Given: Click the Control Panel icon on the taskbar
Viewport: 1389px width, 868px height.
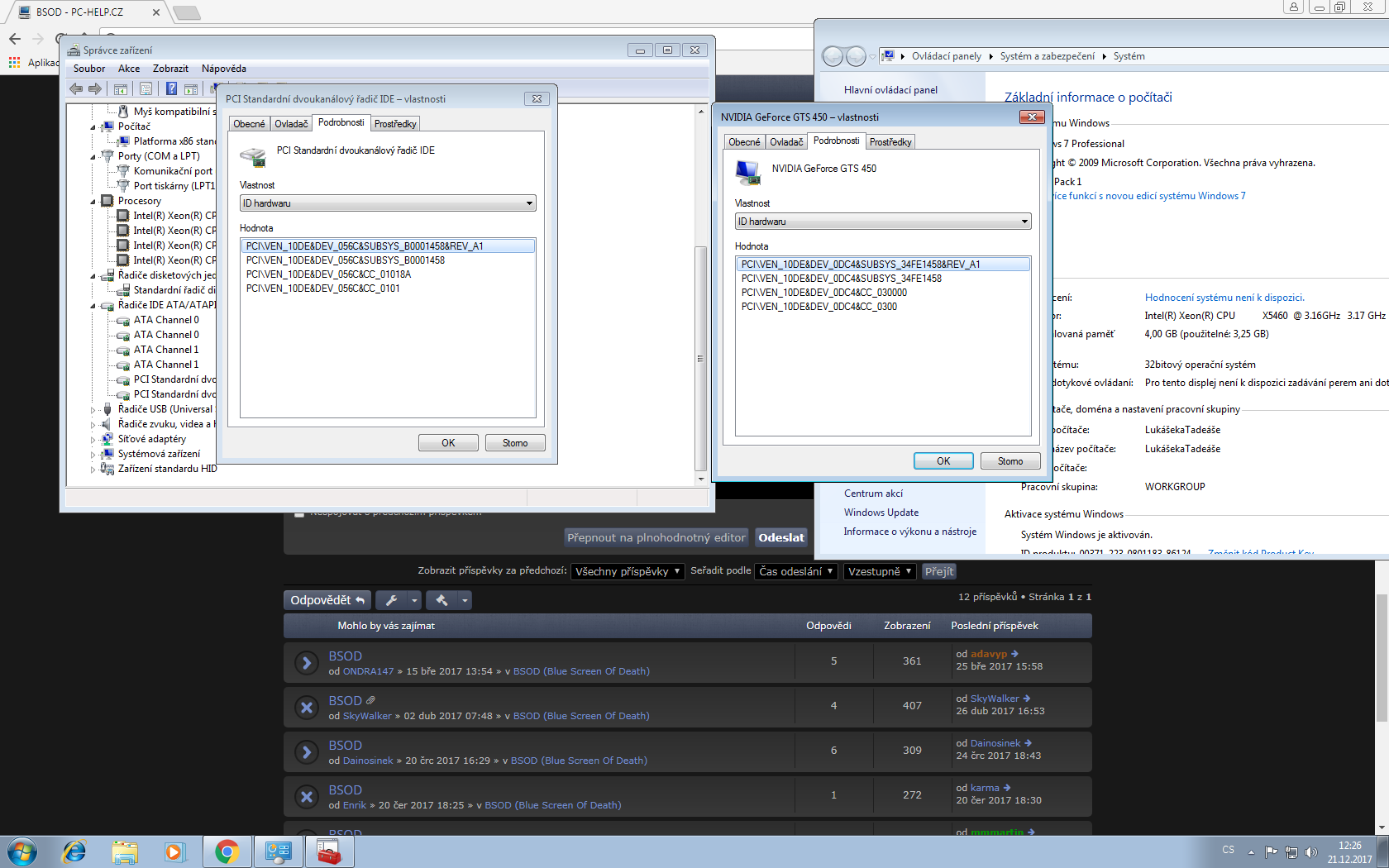Looking at the screenshot, I should point(278,851).
